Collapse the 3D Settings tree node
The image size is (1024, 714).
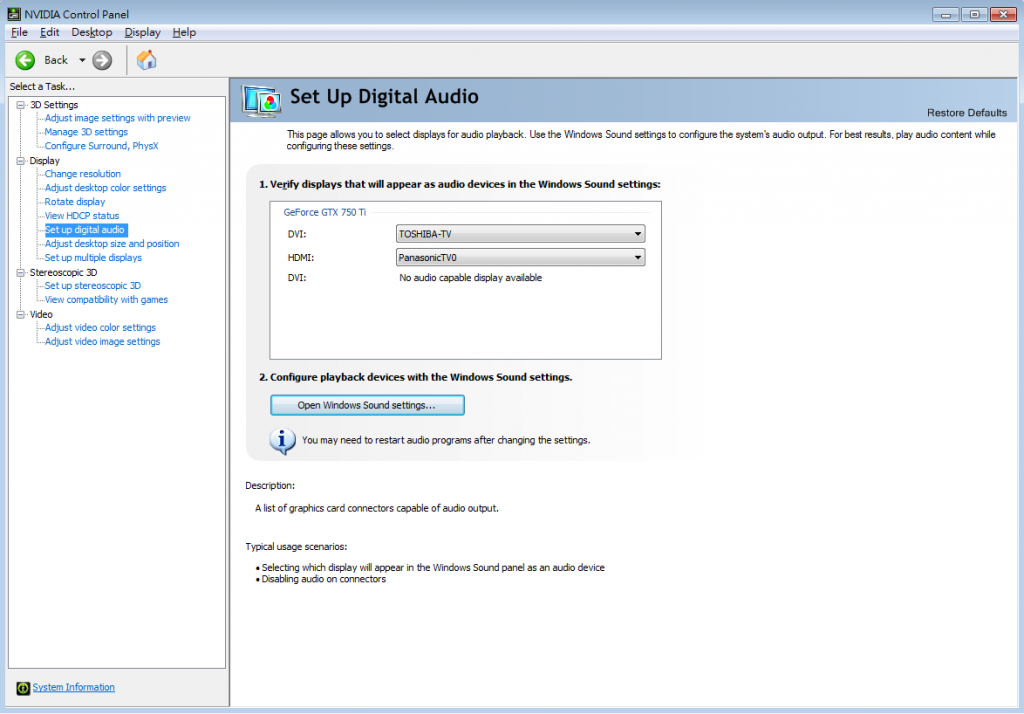pos(21,105)
